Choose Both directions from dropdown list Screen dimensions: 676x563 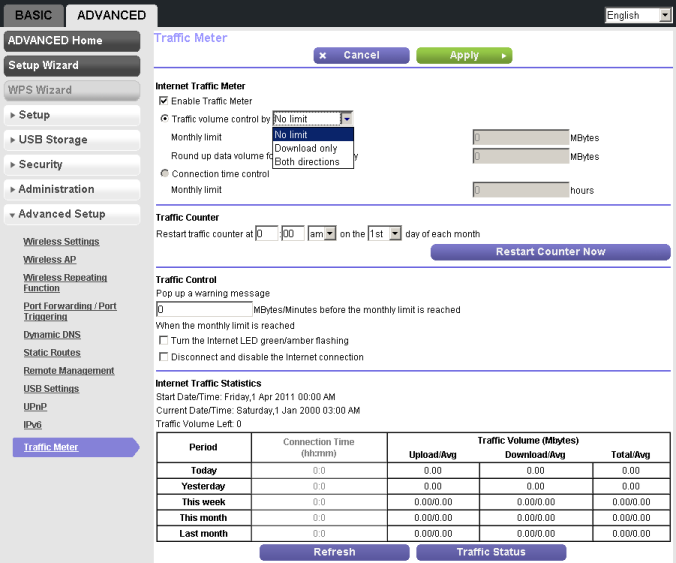tap(313, 162)
